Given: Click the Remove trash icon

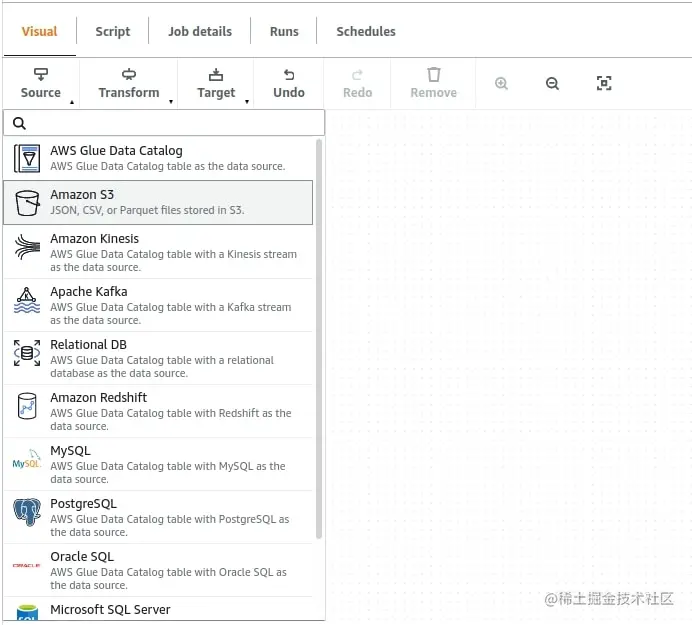Looking at the screenshot, I should (434, 74).
